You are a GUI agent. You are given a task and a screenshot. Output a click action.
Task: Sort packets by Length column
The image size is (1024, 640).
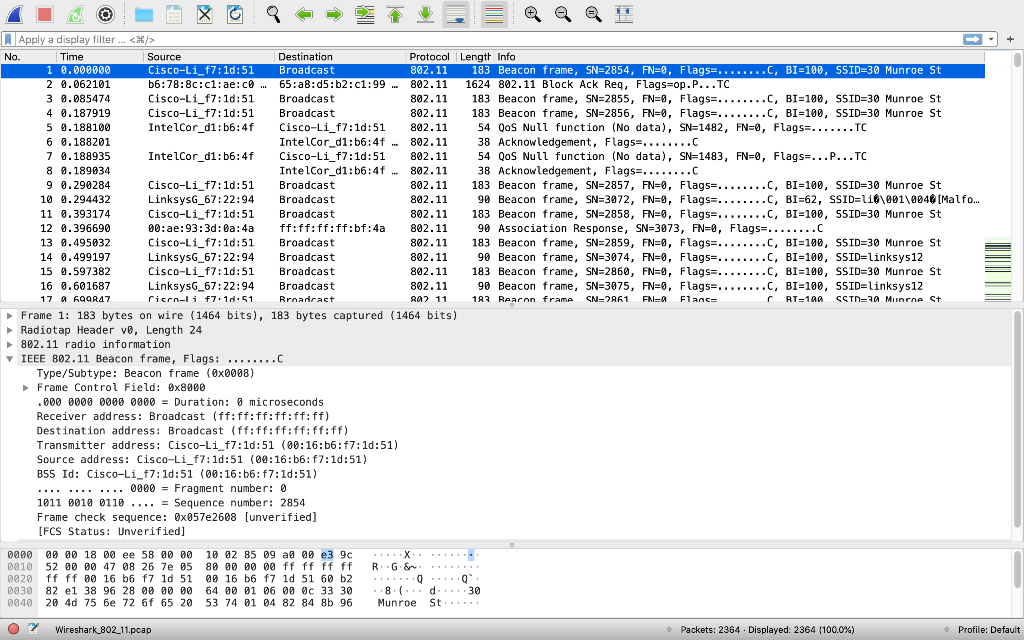[x=475, y=57]
